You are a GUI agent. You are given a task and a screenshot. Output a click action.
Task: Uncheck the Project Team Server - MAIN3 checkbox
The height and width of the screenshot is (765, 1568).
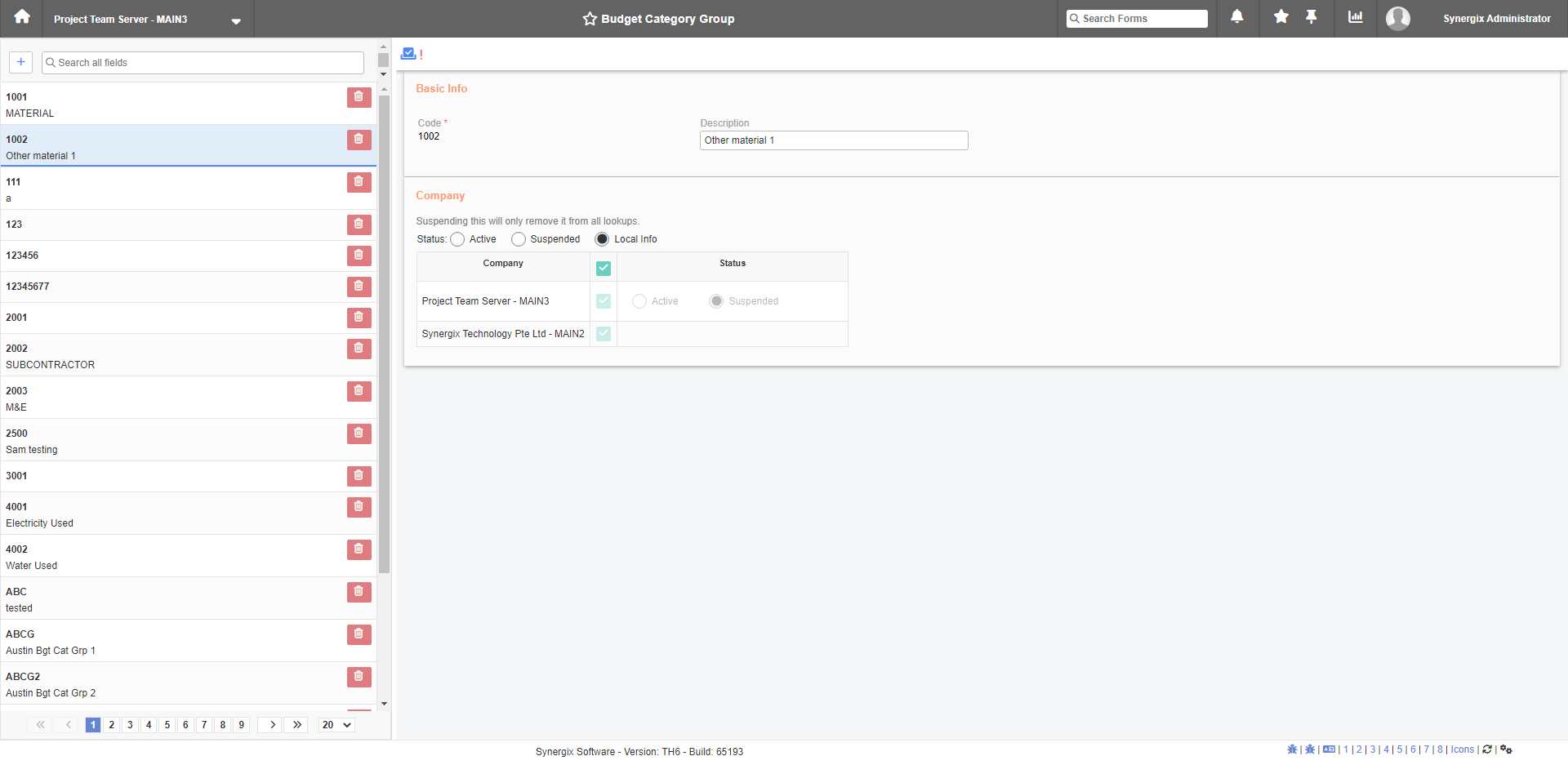click(x=604, y=301)
